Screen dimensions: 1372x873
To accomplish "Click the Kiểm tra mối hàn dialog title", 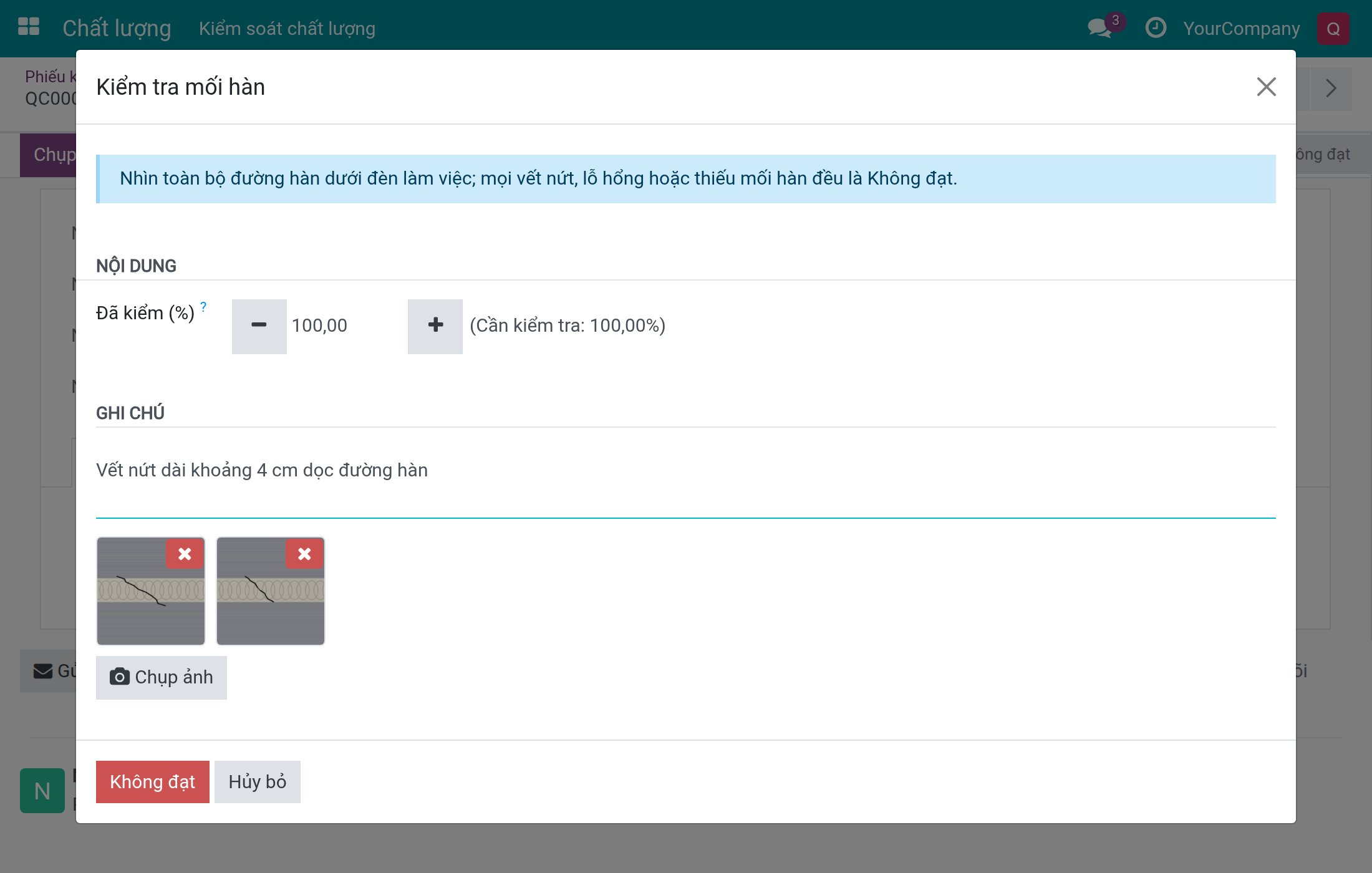I will tap(180, 87).
